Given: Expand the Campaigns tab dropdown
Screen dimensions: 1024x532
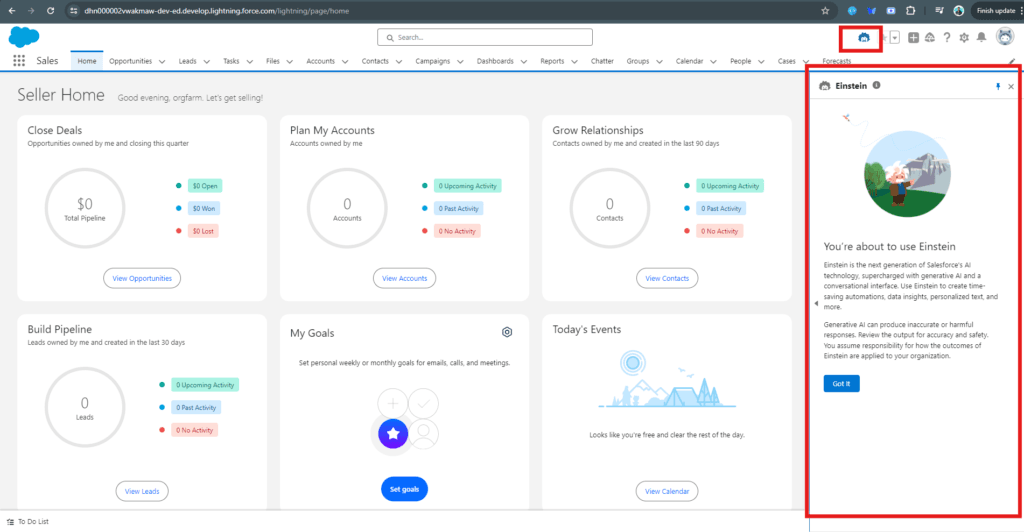Looking at the screenshot, I should coord(460,61).
